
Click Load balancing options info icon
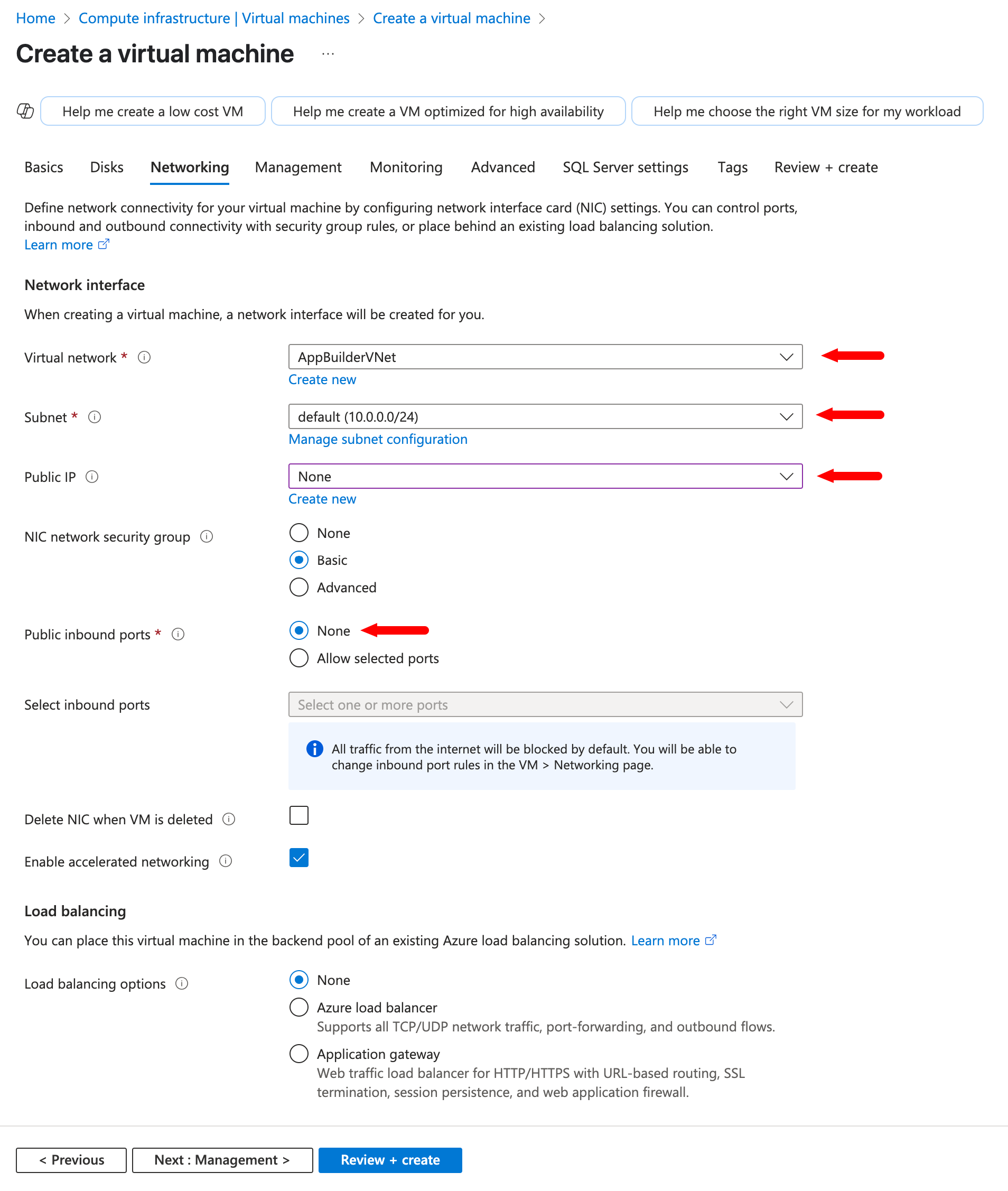point(182,983)
